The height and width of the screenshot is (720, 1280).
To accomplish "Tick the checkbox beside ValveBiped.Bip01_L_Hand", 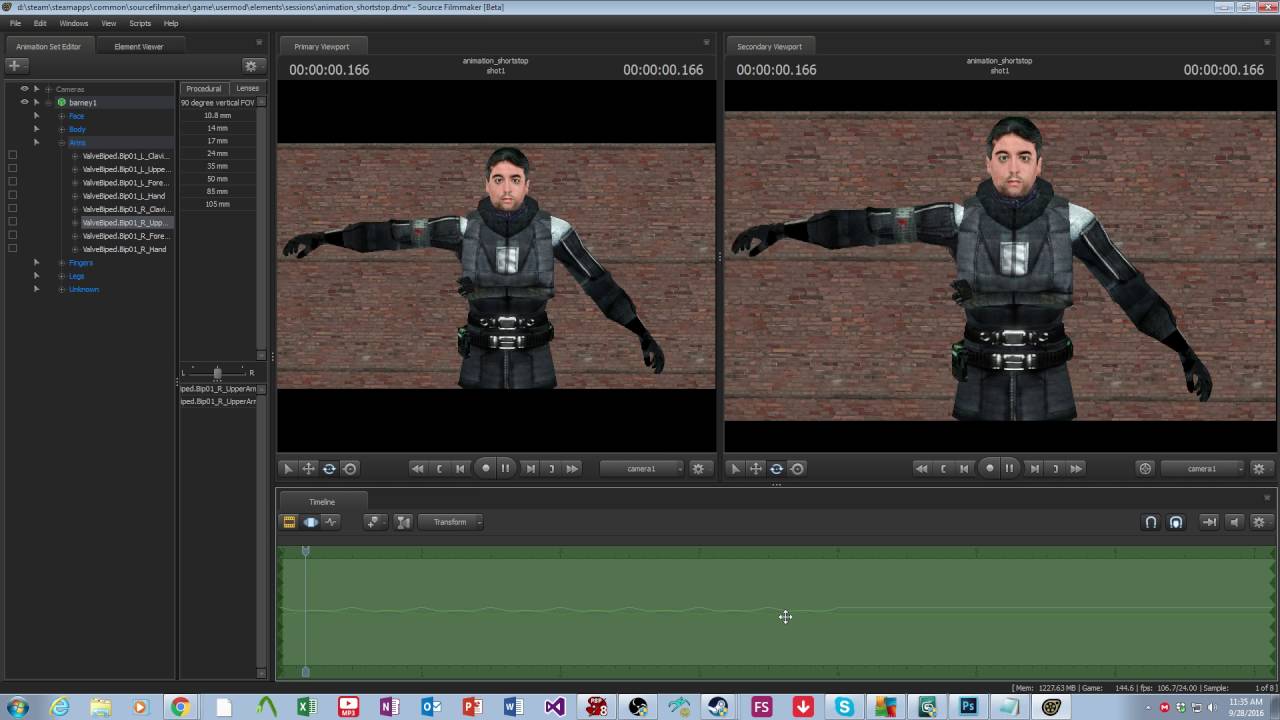I will tap(12, 196).
